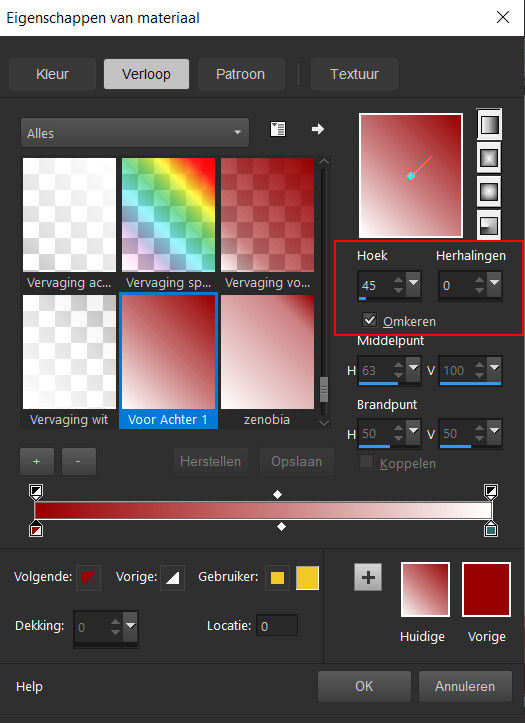The width and height of the screenshot is (525, 723).
Task: Switch to the Kleur tab
Action: (x=52, y=74)
